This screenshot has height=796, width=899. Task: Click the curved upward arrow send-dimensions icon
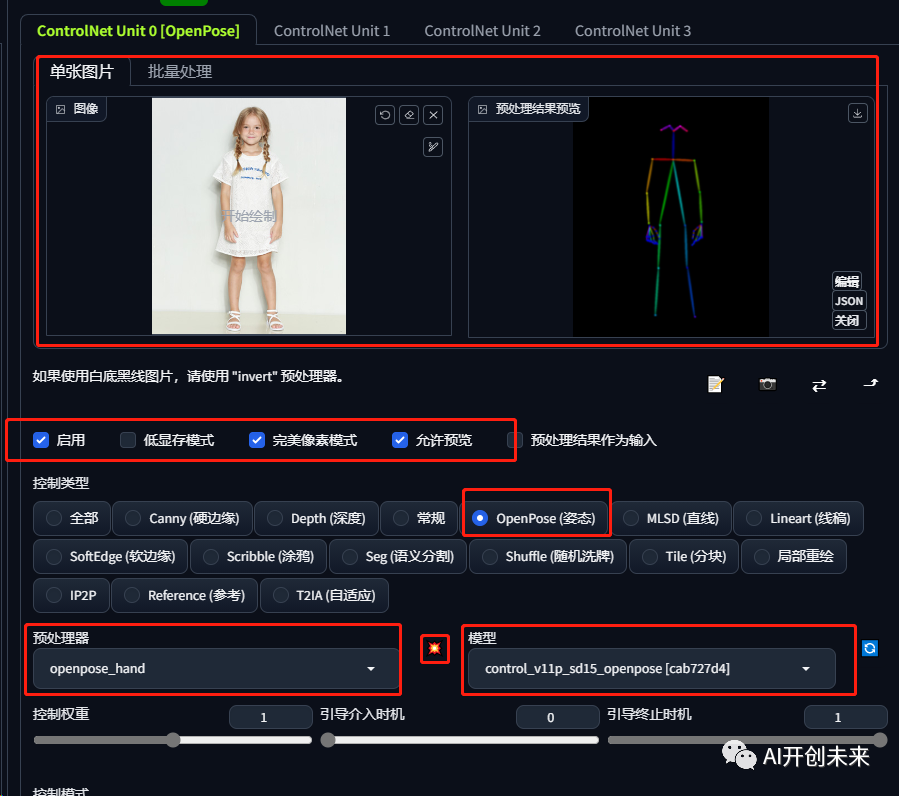[871, 383]
